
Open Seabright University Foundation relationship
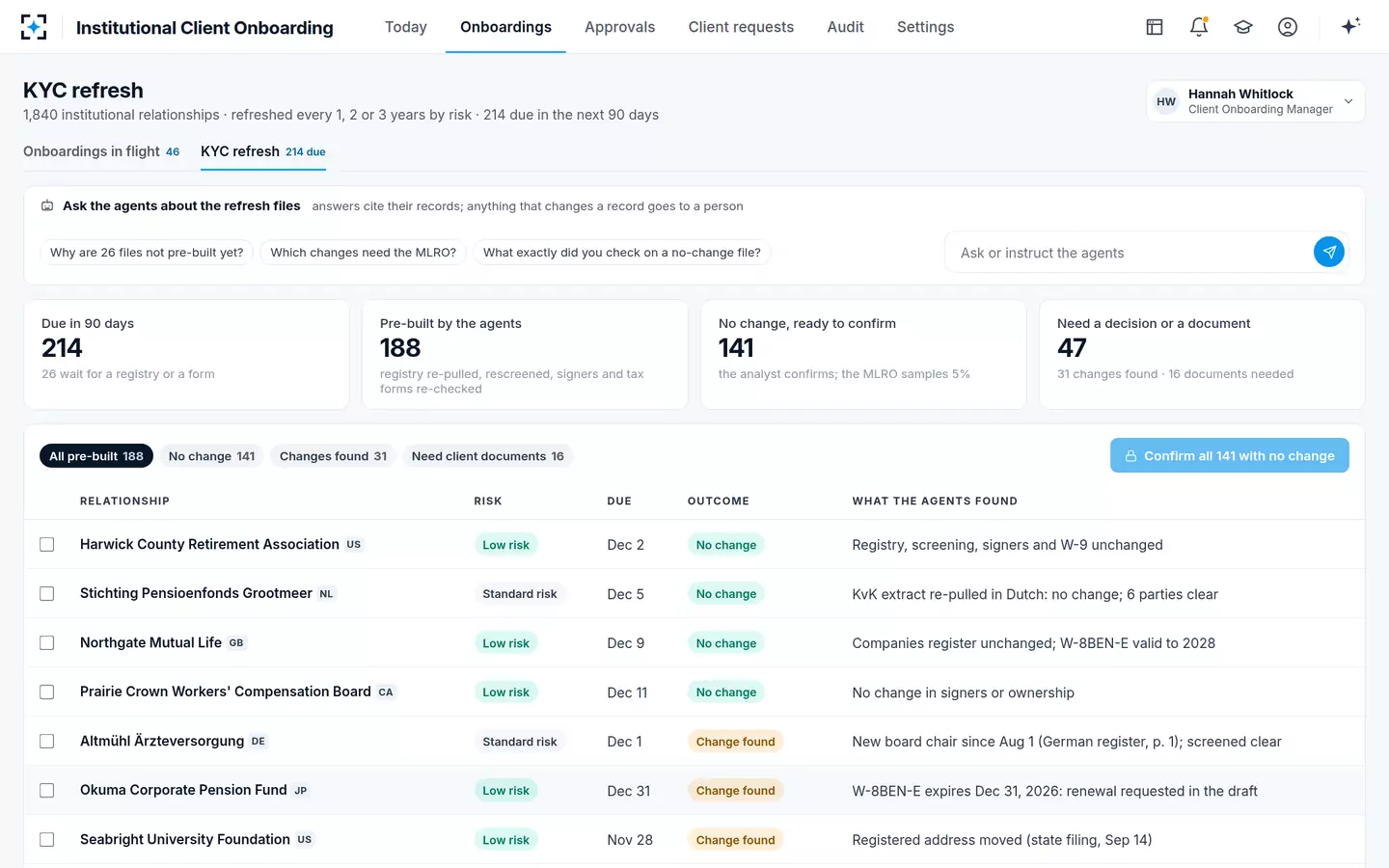click(185, 839)
